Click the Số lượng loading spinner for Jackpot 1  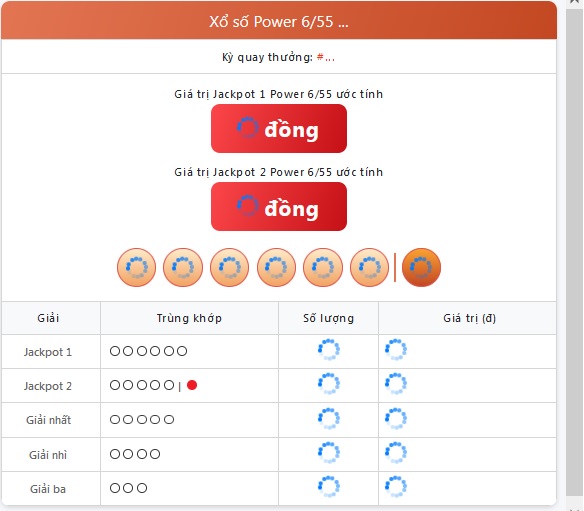[x=328, y=349]
